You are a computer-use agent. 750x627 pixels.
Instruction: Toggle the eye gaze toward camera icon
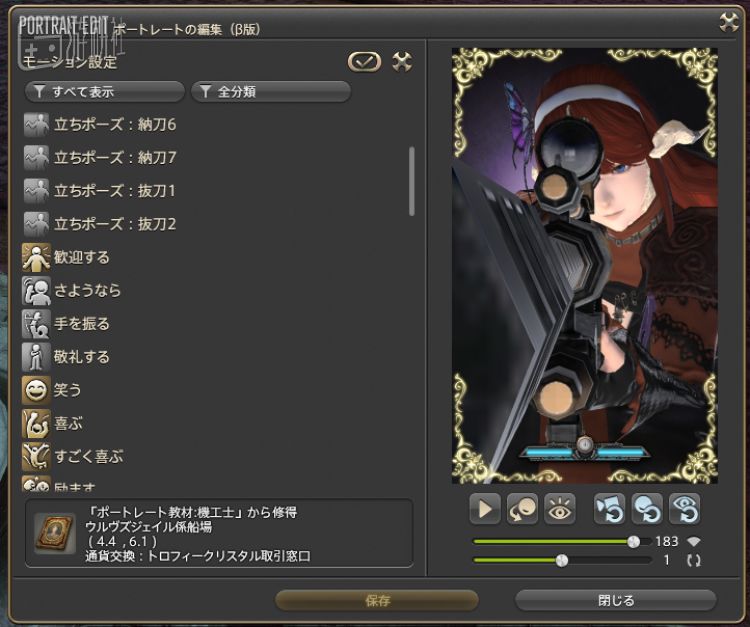coord(559,509)
